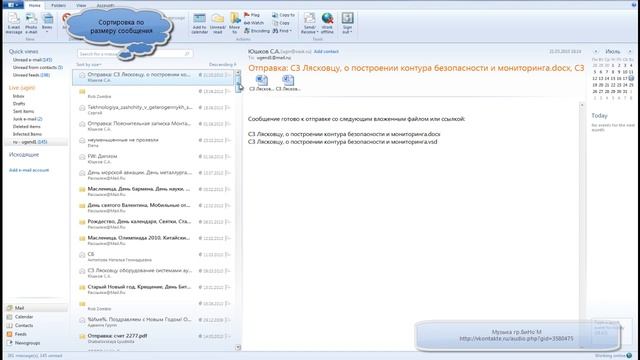Screen dimensions: 640x360
Task: Open the Infected Items folder
Action: [x=27, y=134]
